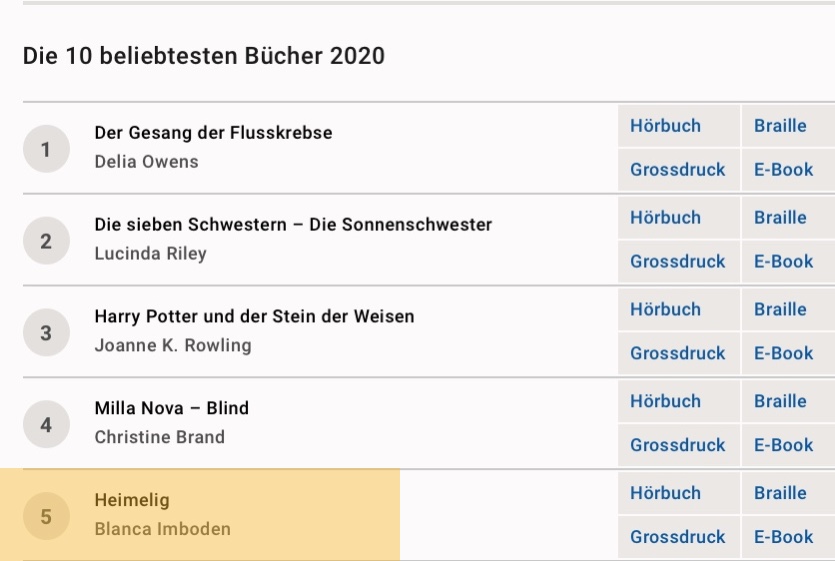Open Hörbuch link for Der Gesang der Flusskrebse
835x561 pixels.
point(678,126)
